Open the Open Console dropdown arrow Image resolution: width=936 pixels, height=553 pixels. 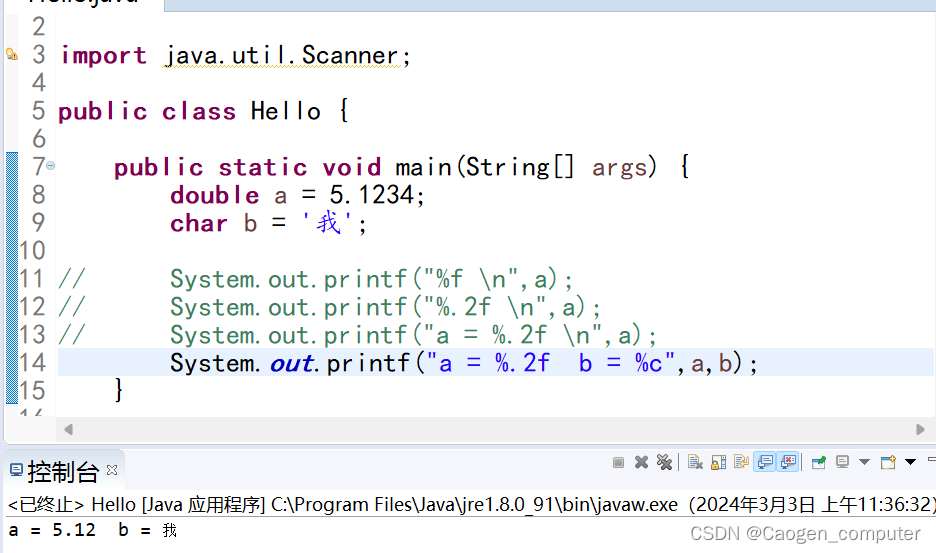click(x=910, y=462)
